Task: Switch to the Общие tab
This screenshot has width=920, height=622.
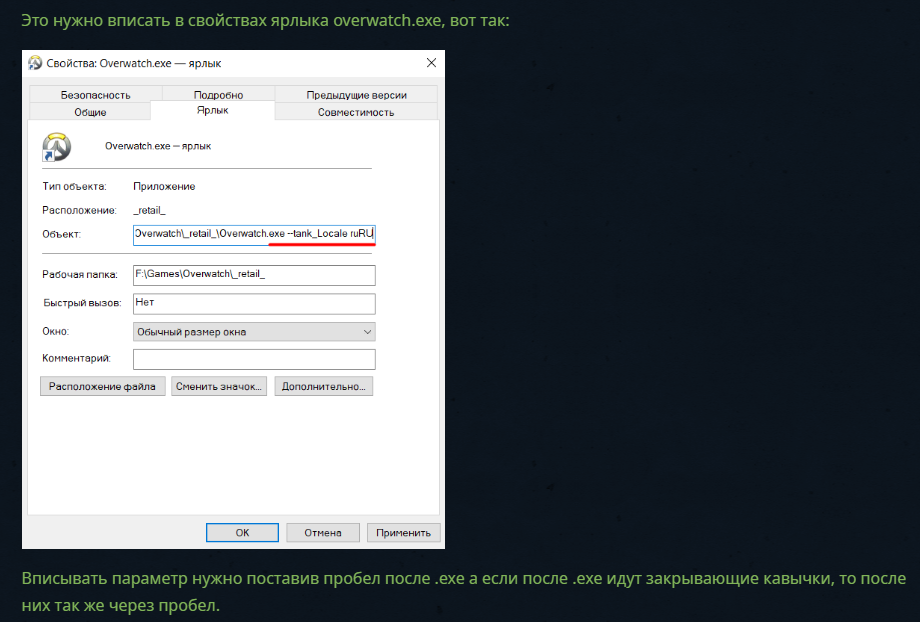Action: [90, 112]
